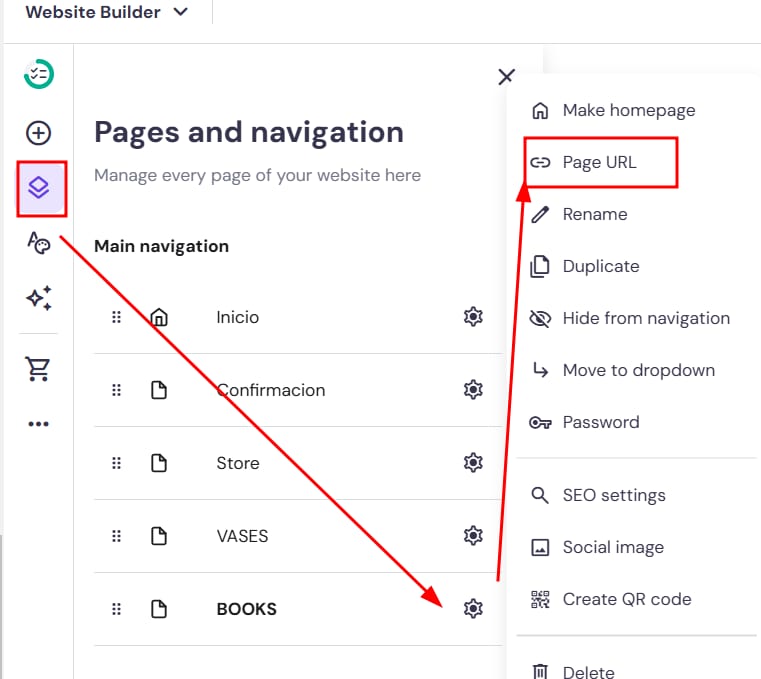Viewport: 761px width, 679px height.
Task: Choose Create QR code option
Action: (x=611, y=599)
